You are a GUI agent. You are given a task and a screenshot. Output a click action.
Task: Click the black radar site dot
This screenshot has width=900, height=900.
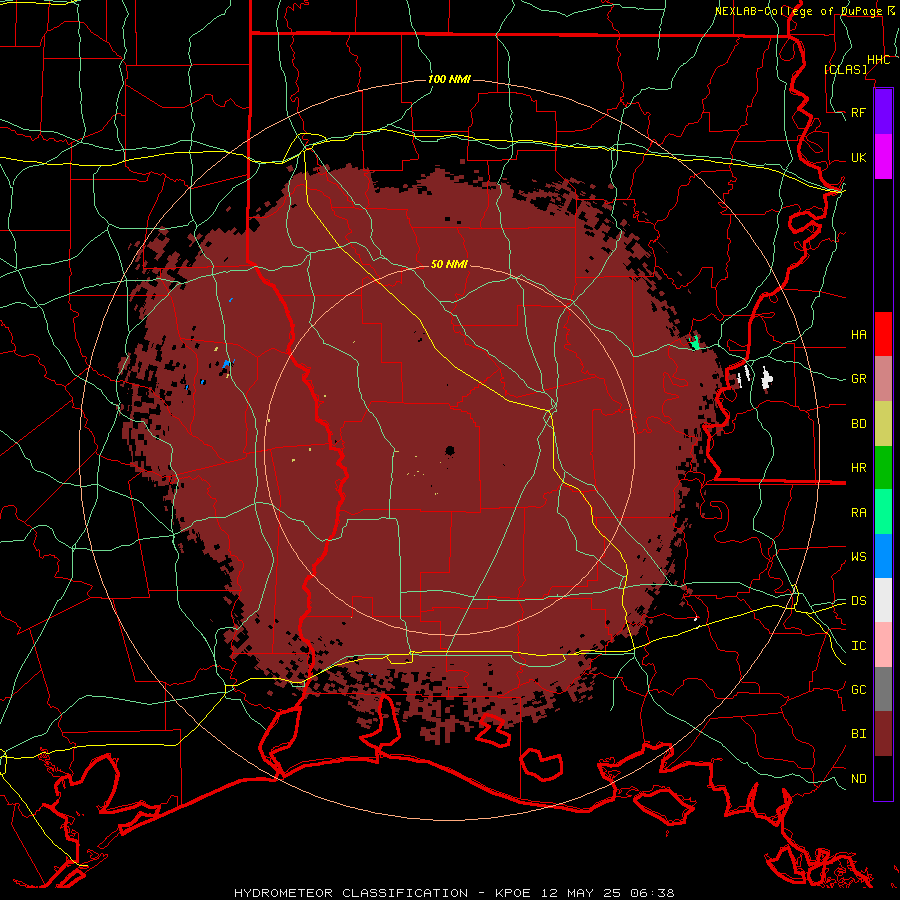449,451
